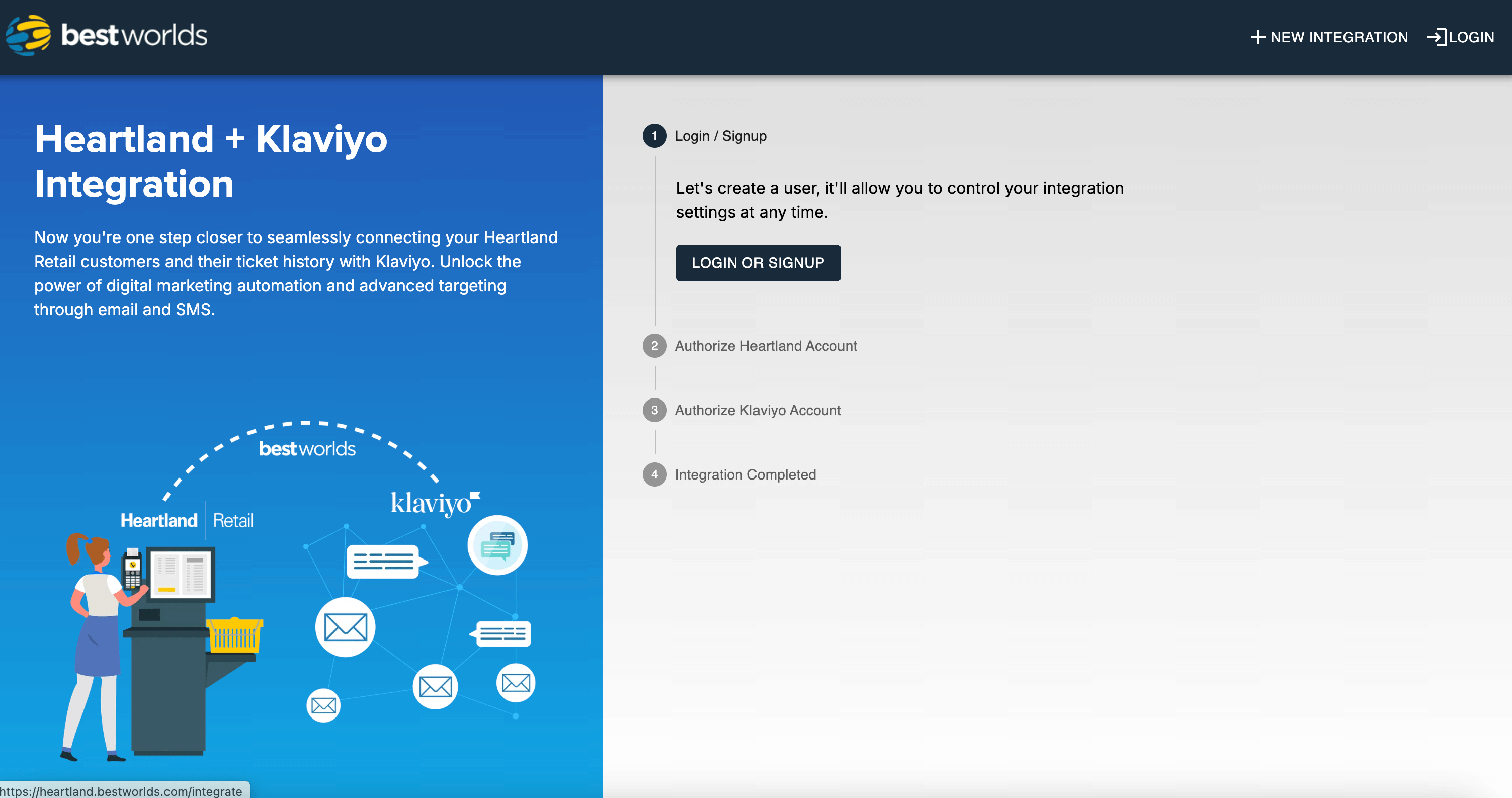The width and height of the screenshot is (1512, 798).
Task: Open the Authorize Heartland Account step
Action: point(766,346)
